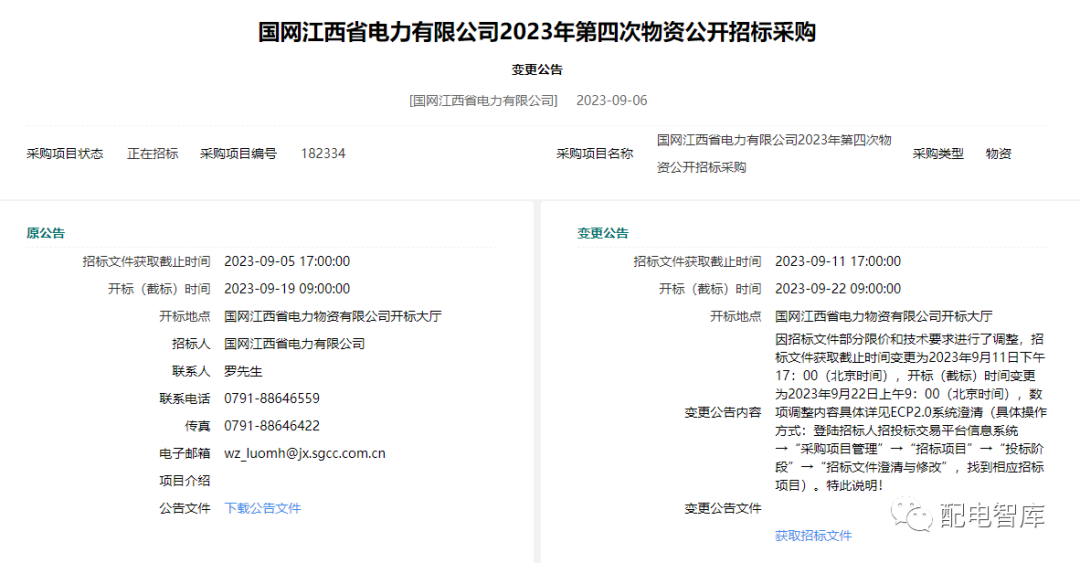Click the 变更公告内容 label
1080x563 pixels.
[x=723, y=412]
